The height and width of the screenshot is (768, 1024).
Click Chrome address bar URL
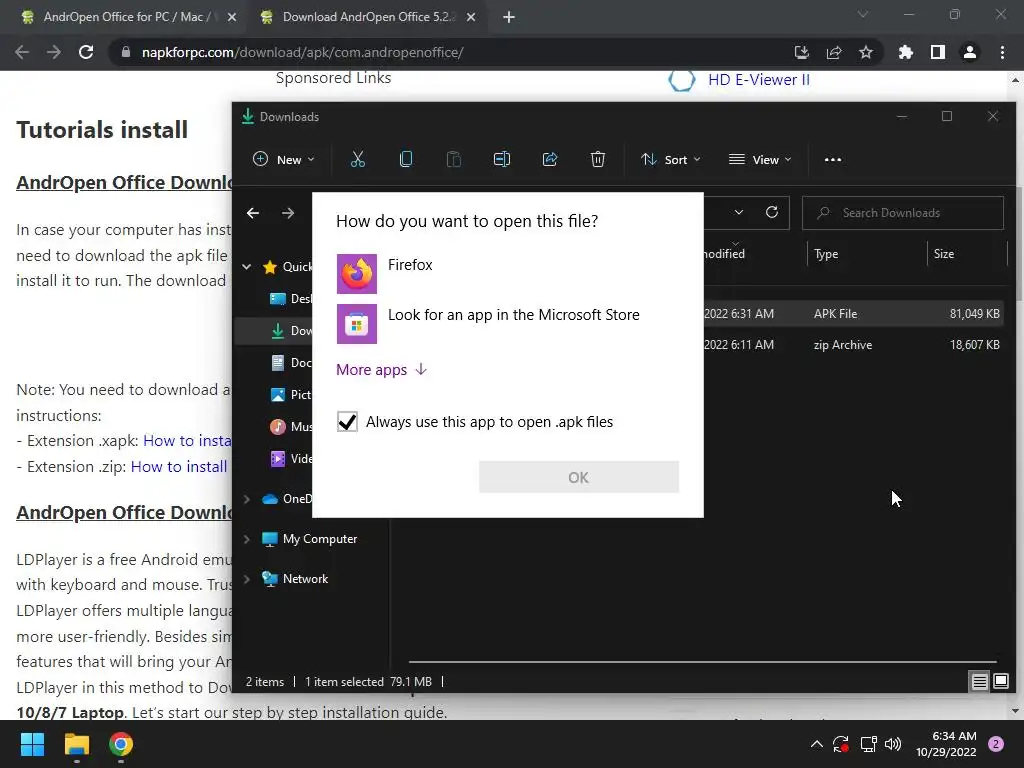pos(302,52)
